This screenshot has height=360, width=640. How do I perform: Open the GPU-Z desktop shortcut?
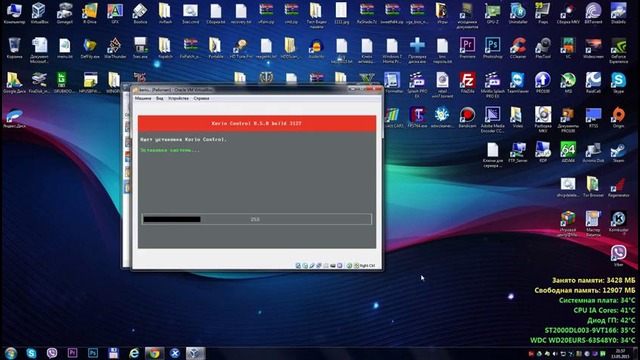(493, 13)
